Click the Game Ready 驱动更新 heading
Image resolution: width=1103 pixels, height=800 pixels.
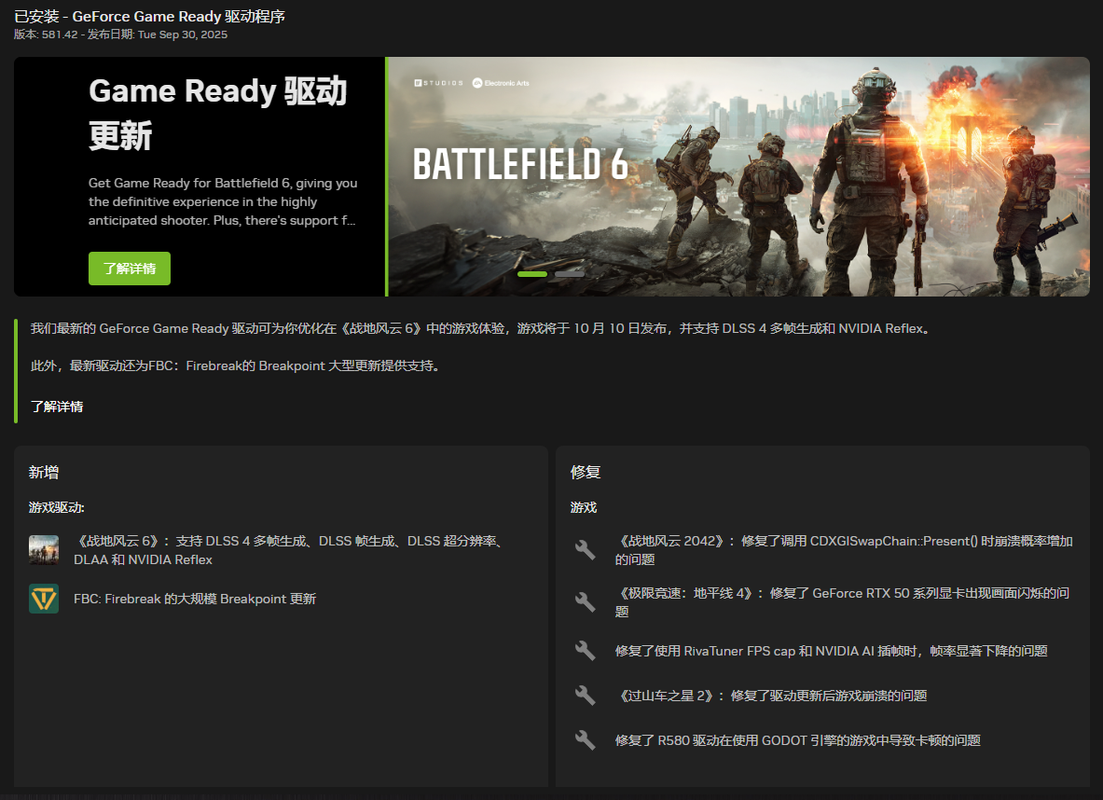pos(218,113)
